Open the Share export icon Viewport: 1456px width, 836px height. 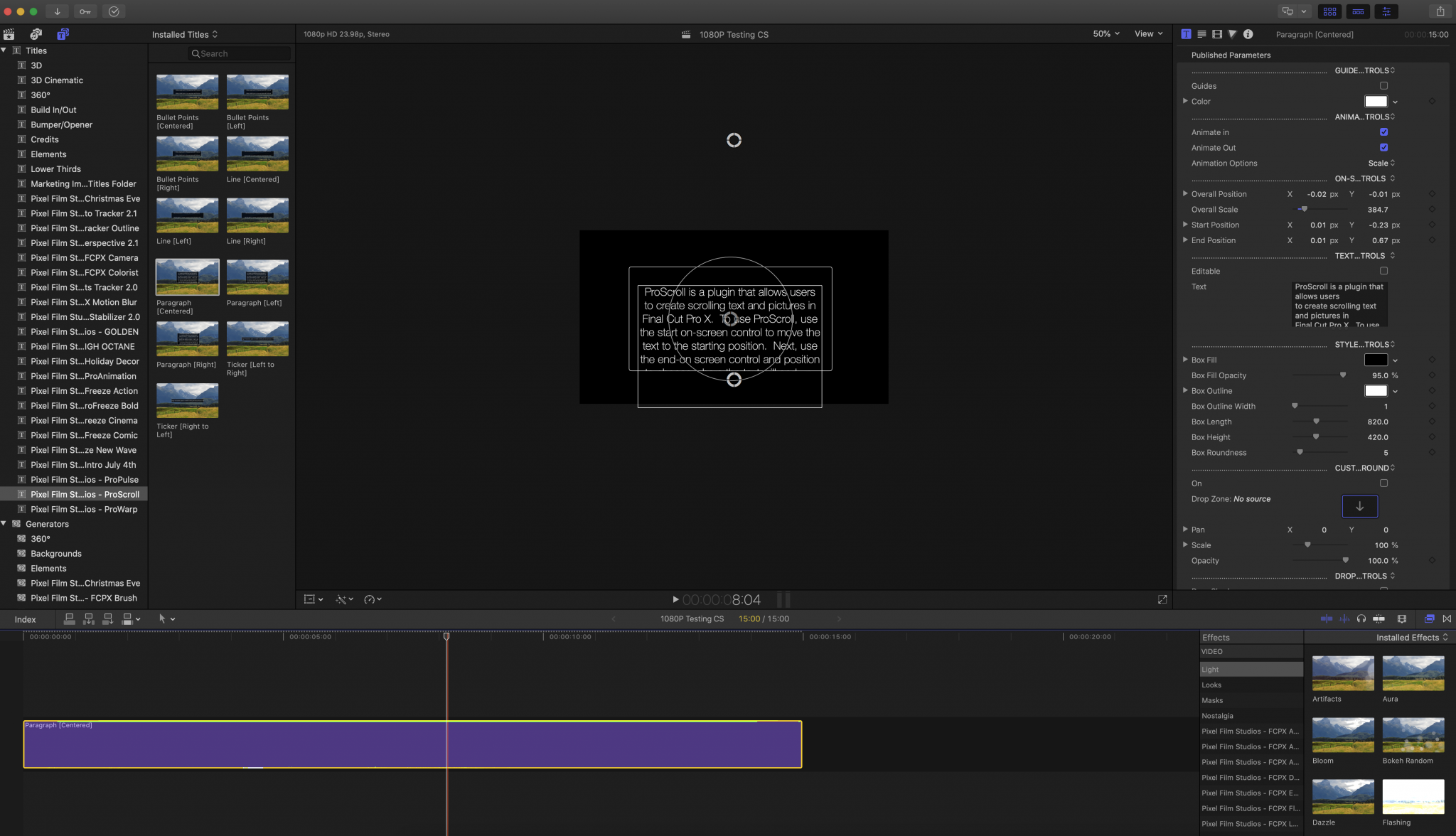pos(1440,11)
